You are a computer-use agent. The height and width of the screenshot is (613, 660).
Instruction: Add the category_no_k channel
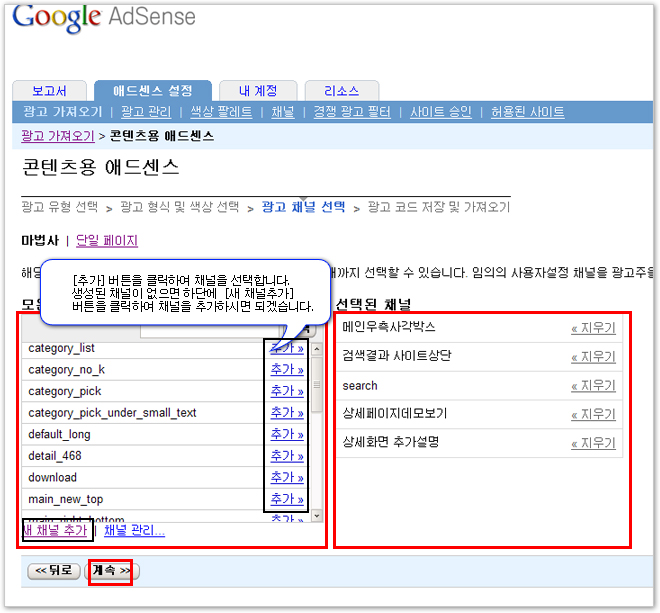pos(287,369)
